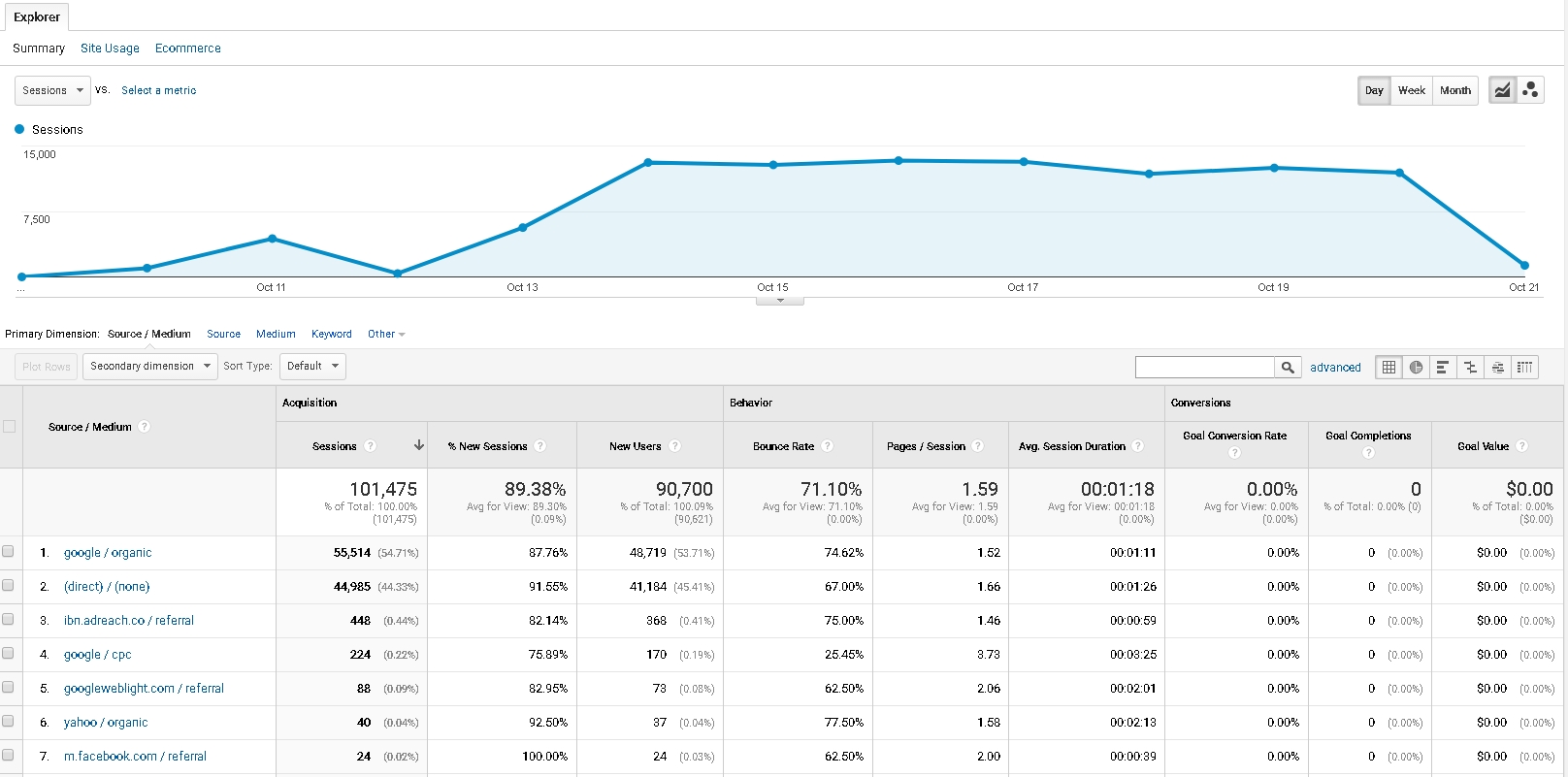Open googleweblight.com / referral link
The height and width of the screenshot is (777, 1568).
click(x=144, y=689)
